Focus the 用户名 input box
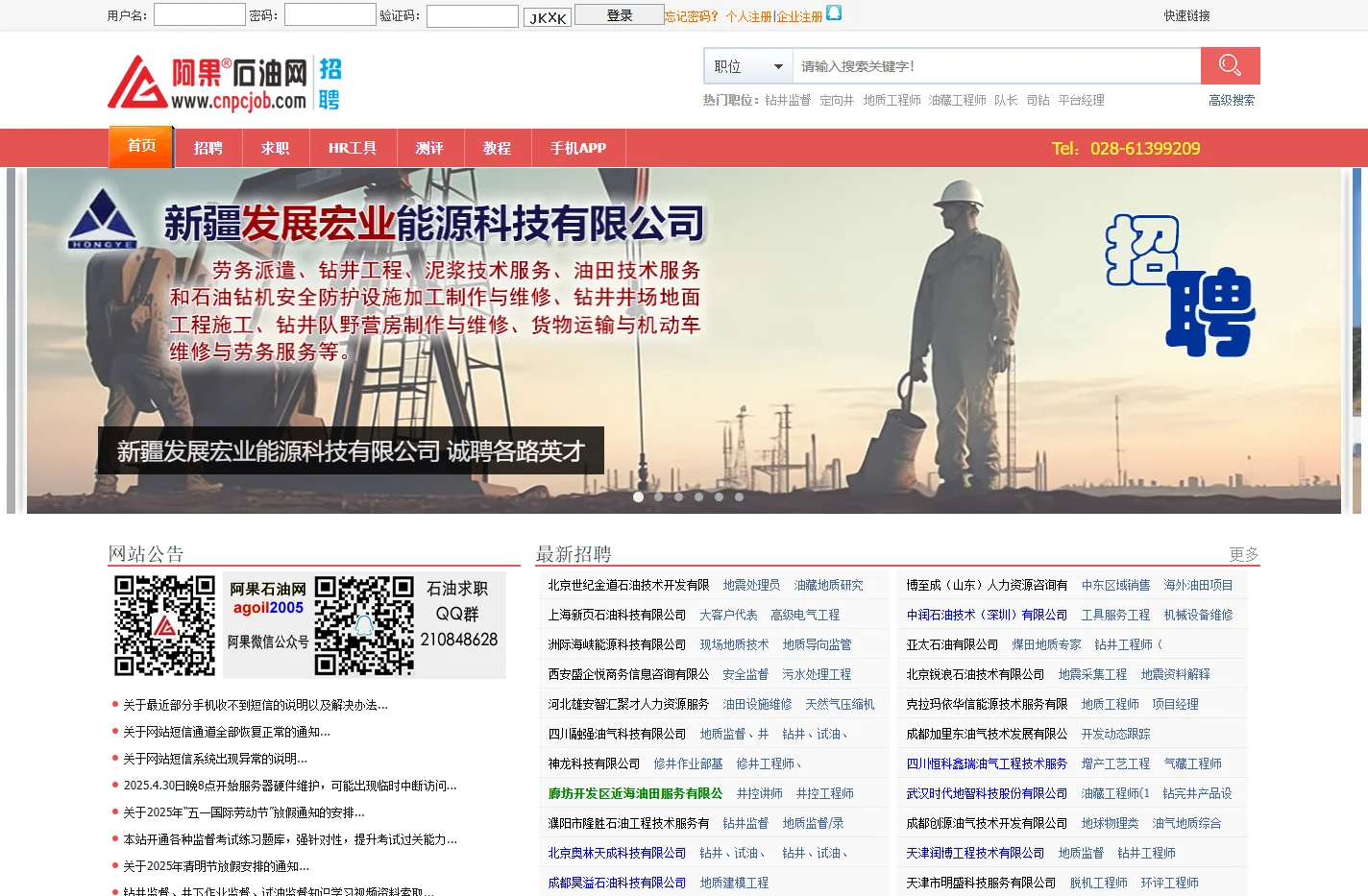 (200, 14)
